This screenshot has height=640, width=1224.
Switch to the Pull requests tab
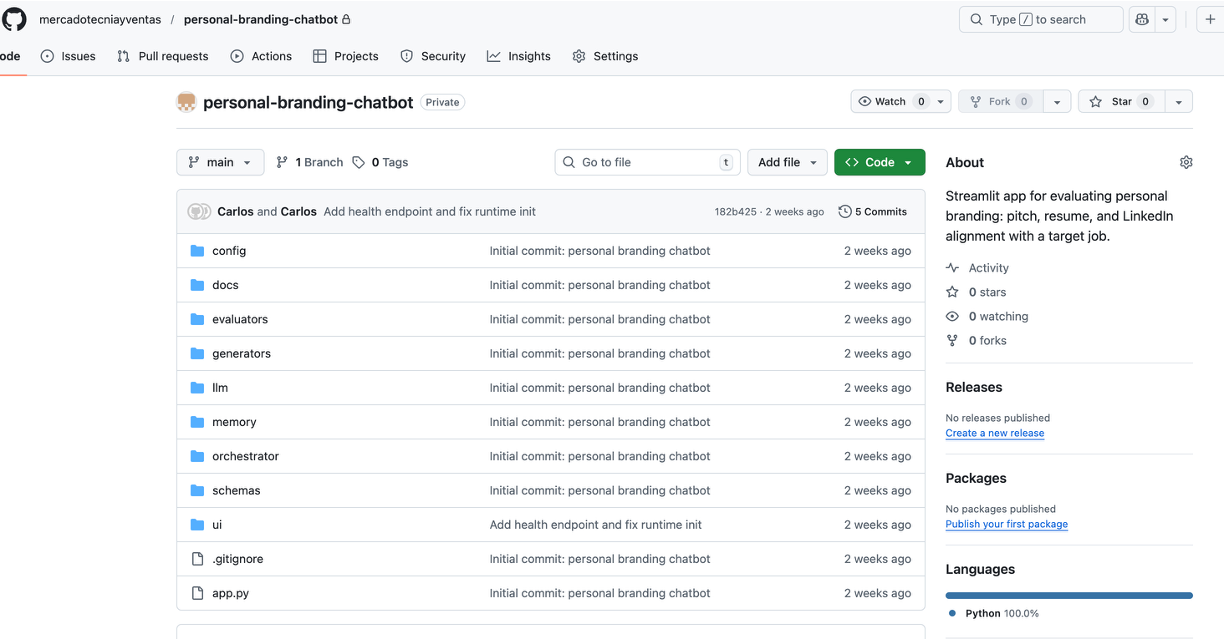tap(163, 56)
